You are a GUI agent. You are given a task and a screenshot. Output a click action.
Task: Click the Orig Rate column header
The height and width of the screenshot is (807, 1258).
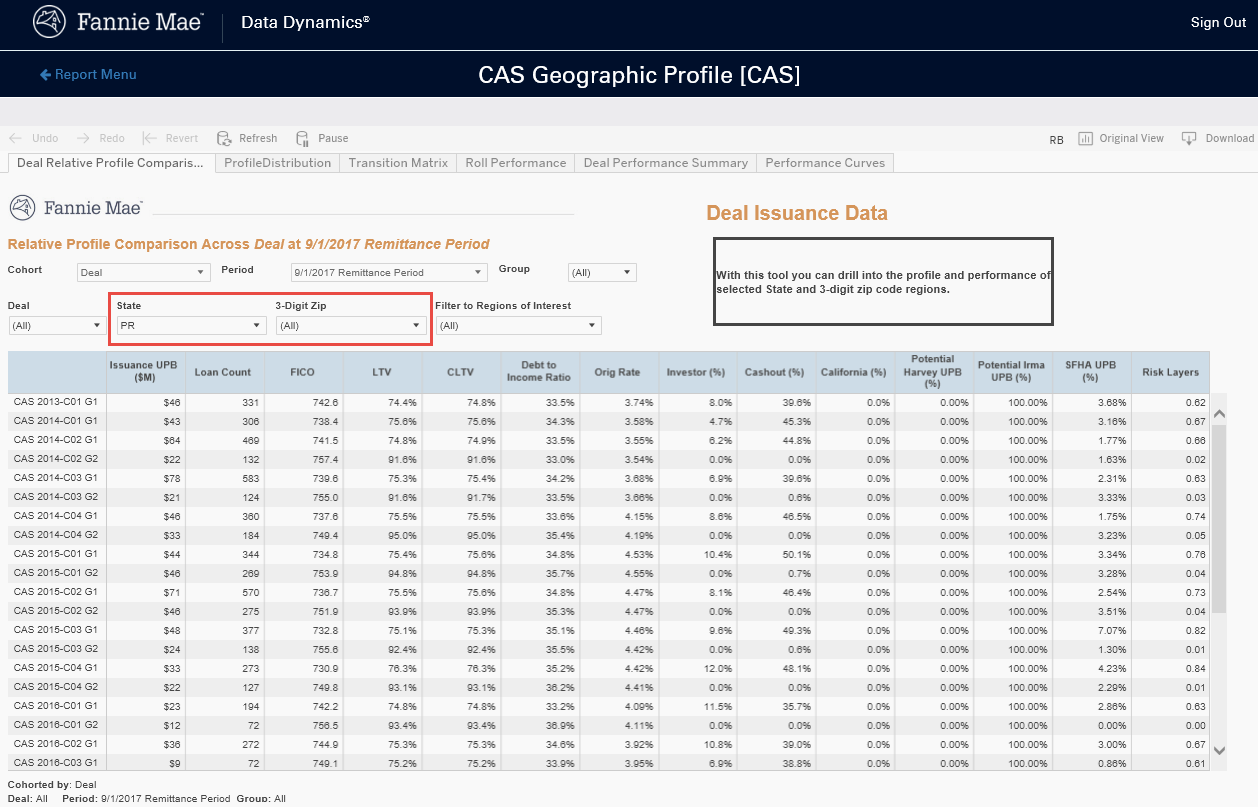pos(617,372)
